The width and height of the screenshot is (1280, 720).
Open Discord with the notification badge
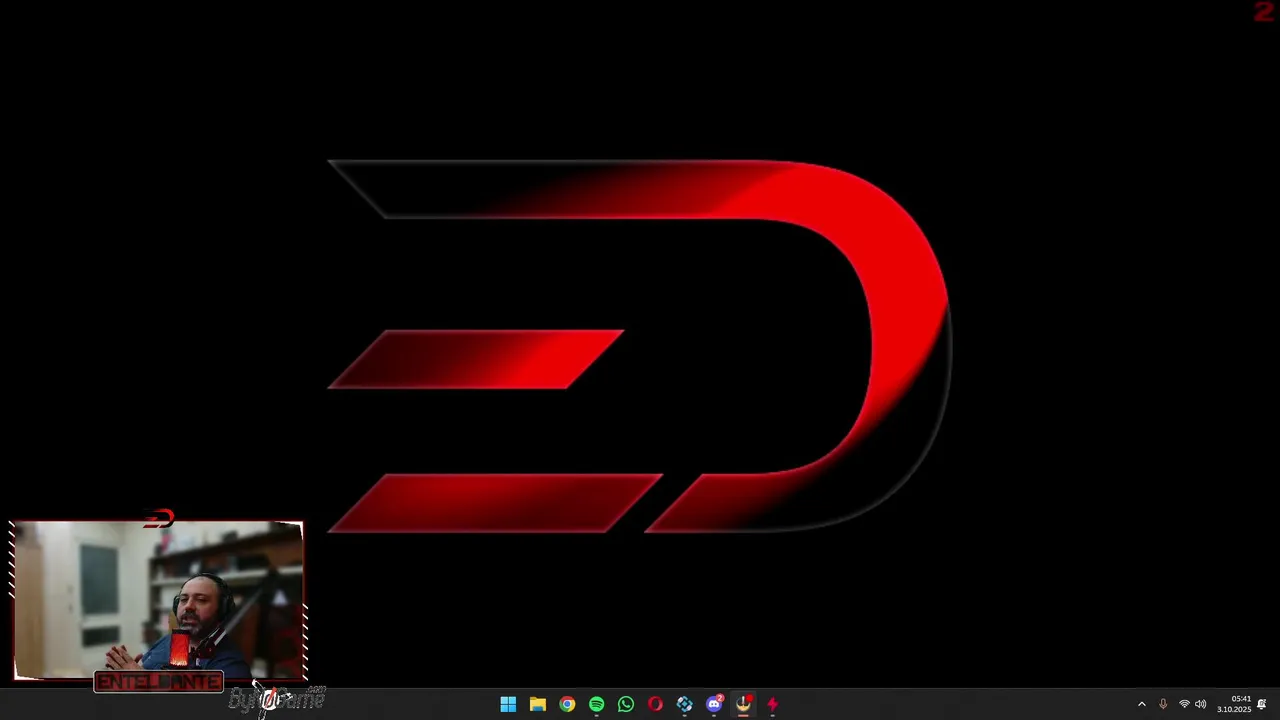click(714, 704)
